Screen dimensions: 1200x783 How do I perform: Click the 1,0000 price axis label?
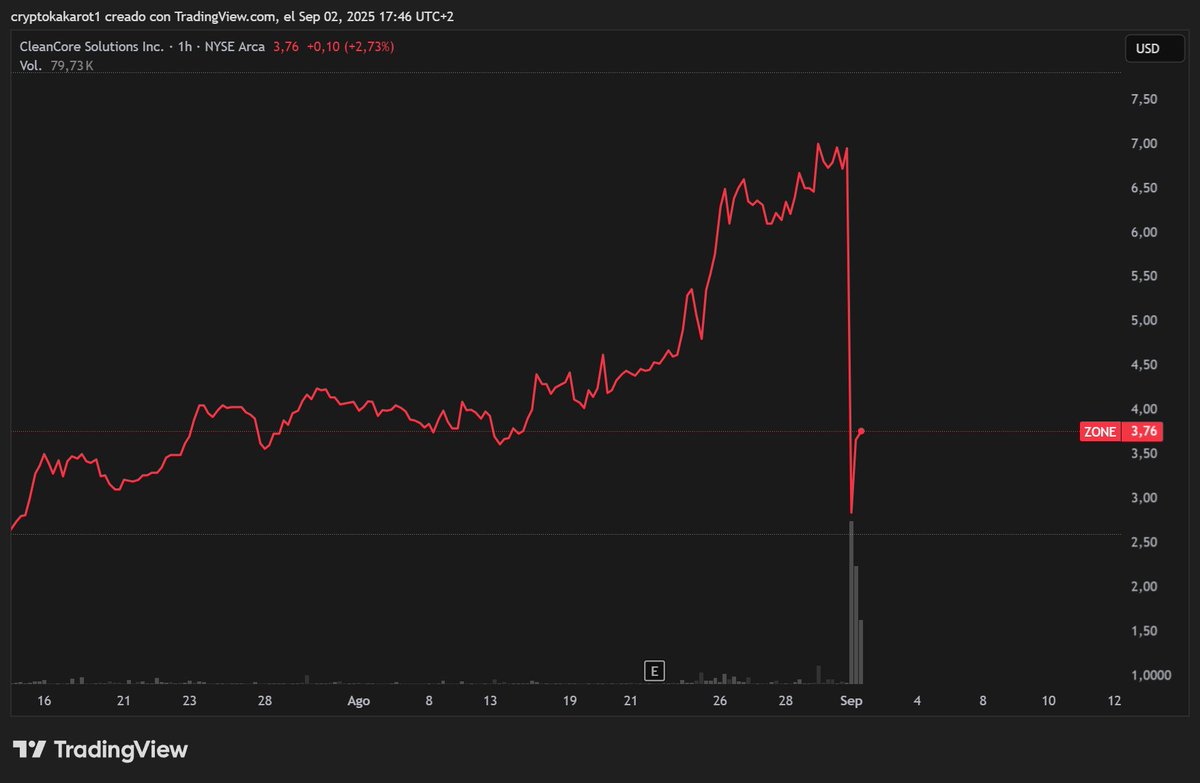[1149, 675]
